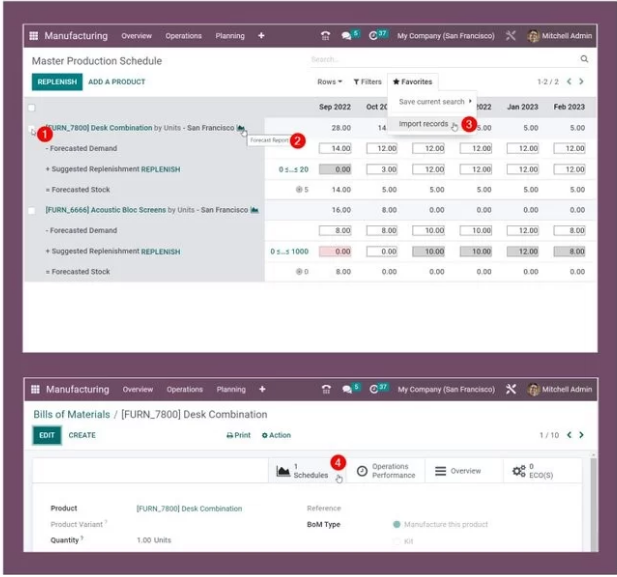Screen dimensions: 617x577
Task: Open [FURN_6666] Acoustic Bloc Screens product link
Action: (105, 210)
